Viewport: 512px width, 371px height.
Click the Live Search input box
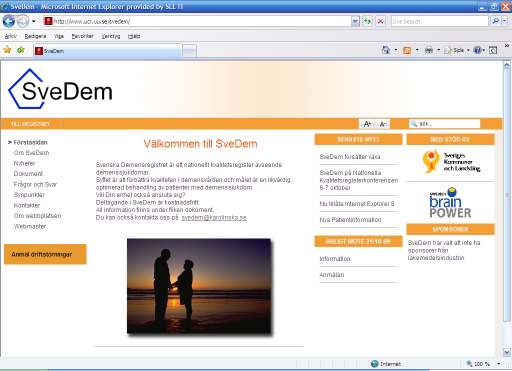(439, 22)
